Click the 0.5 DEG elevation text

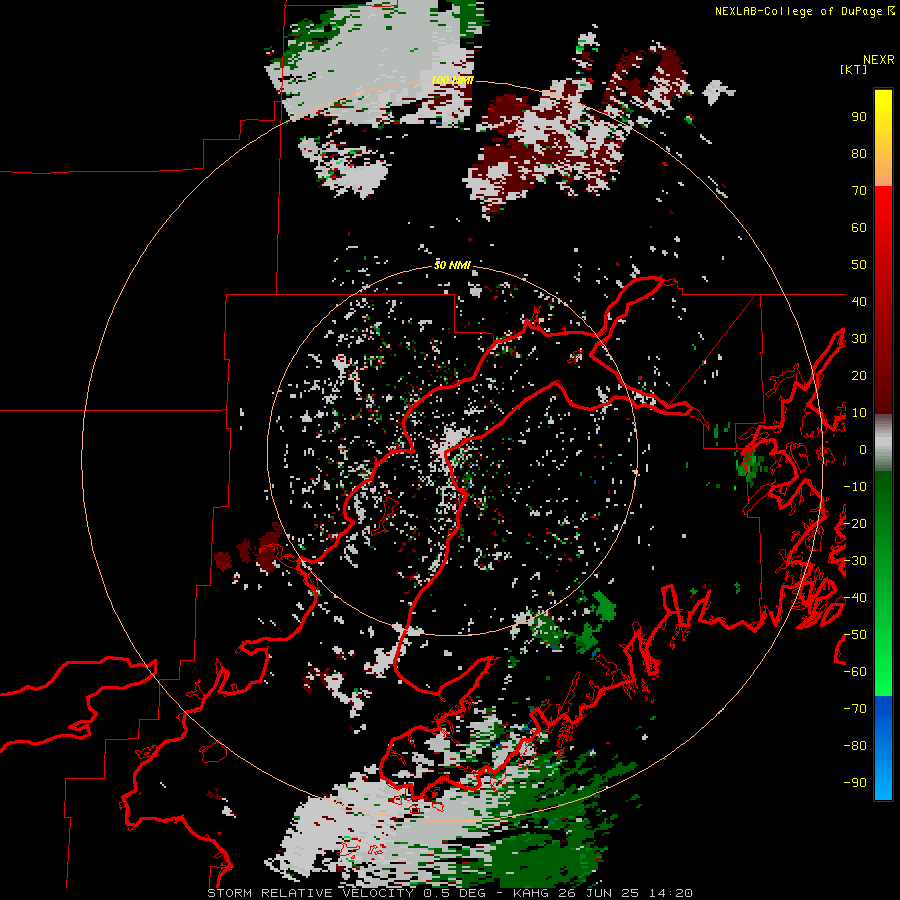(x=455, y=893)
